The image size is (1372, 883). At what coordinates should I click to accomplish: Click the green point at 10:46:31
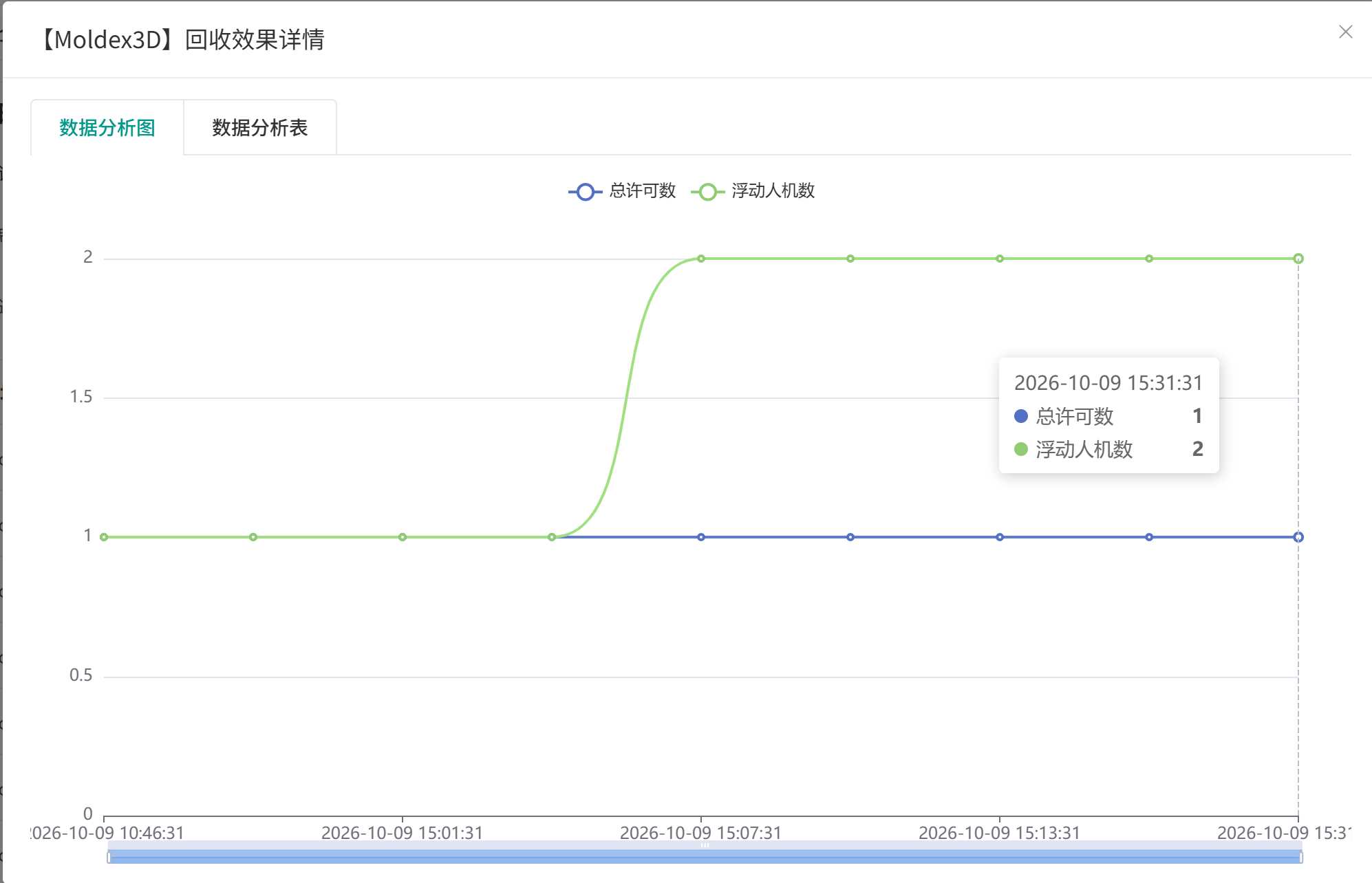pos(104,537)
